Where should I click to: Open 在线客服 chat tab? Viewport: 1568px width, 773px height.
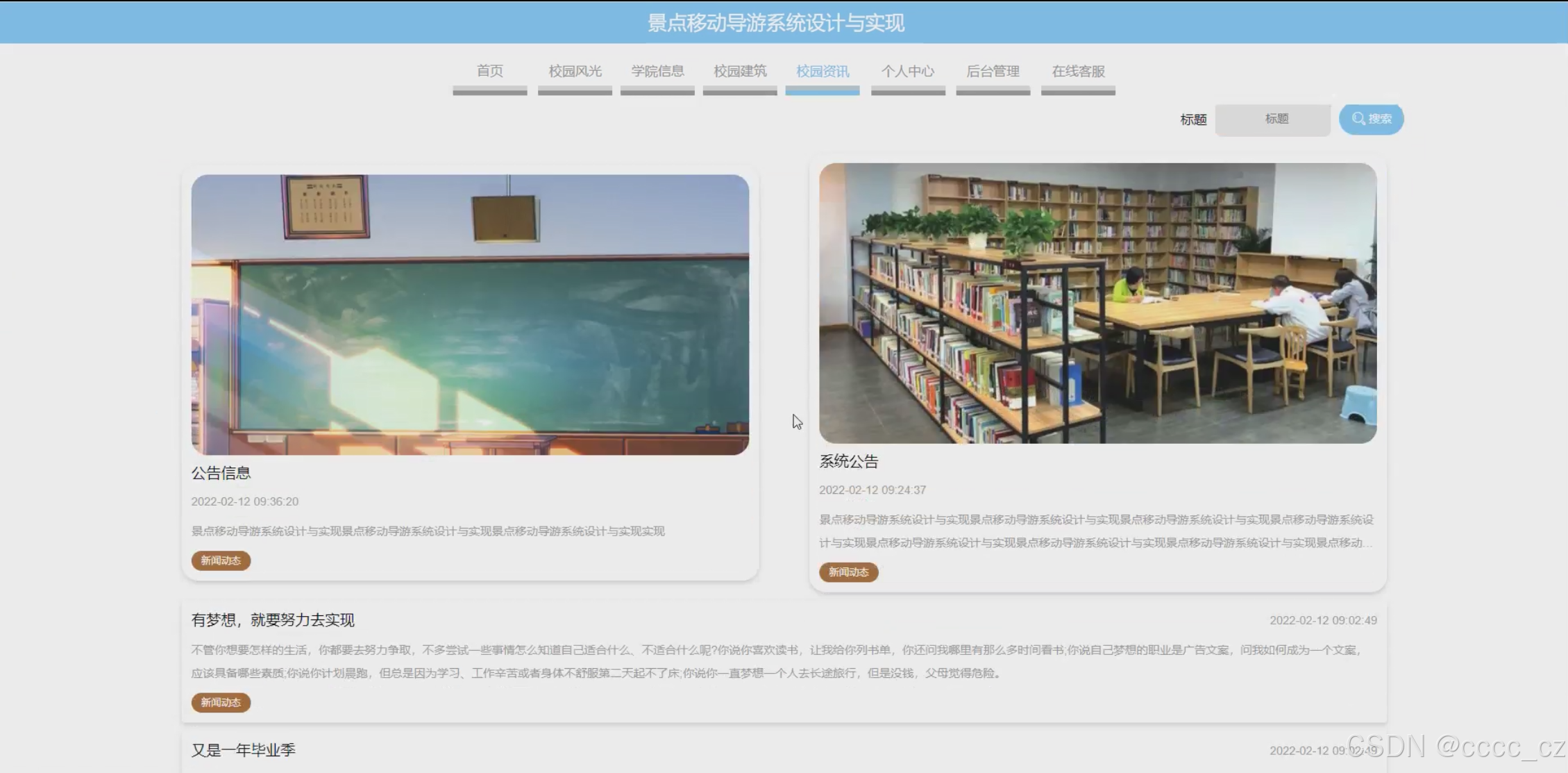[x=1078, y=71]
